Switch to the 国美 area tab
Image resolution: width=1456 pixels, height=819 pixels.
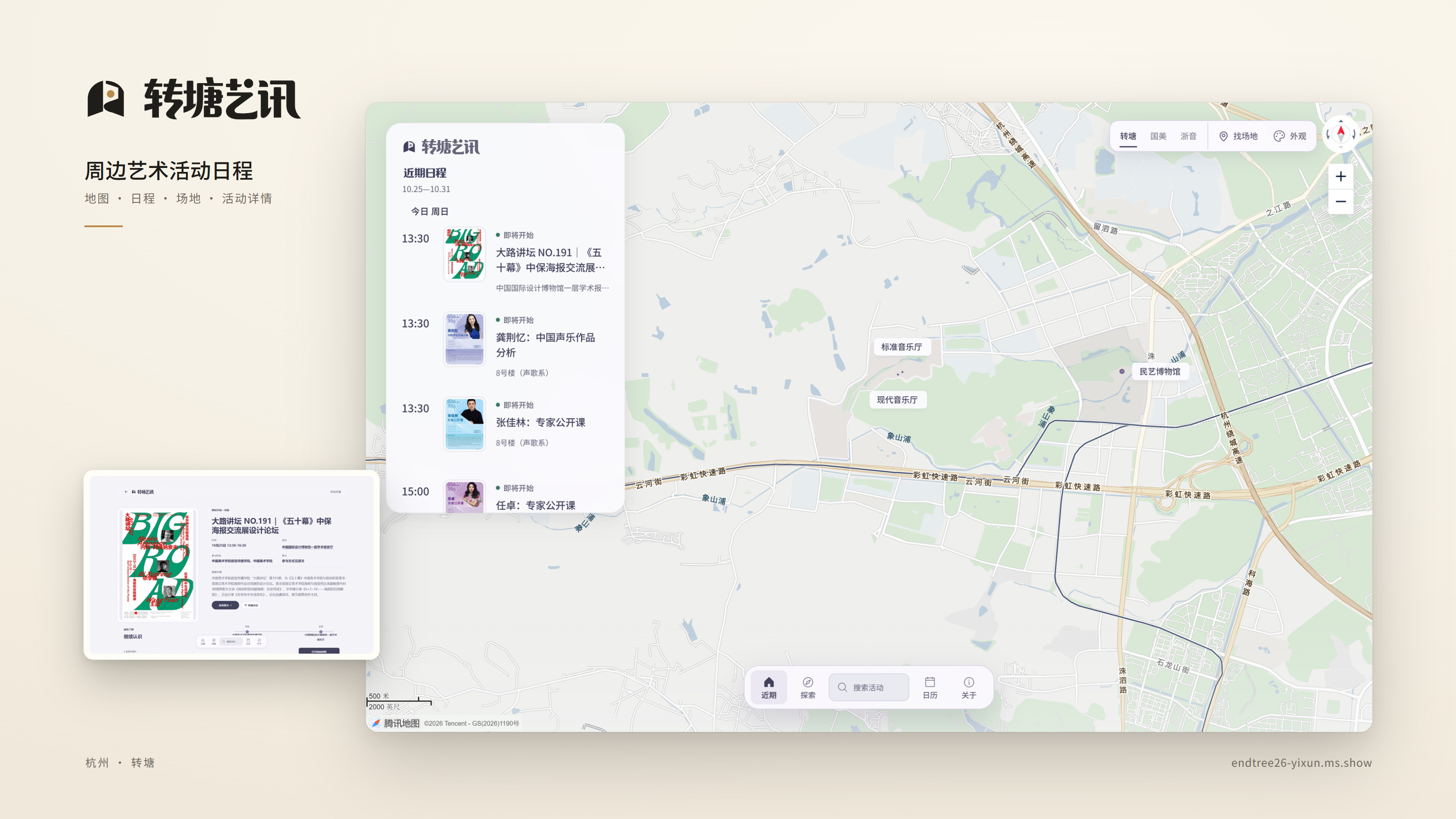pyautogui.click(x=1158, y=136)
